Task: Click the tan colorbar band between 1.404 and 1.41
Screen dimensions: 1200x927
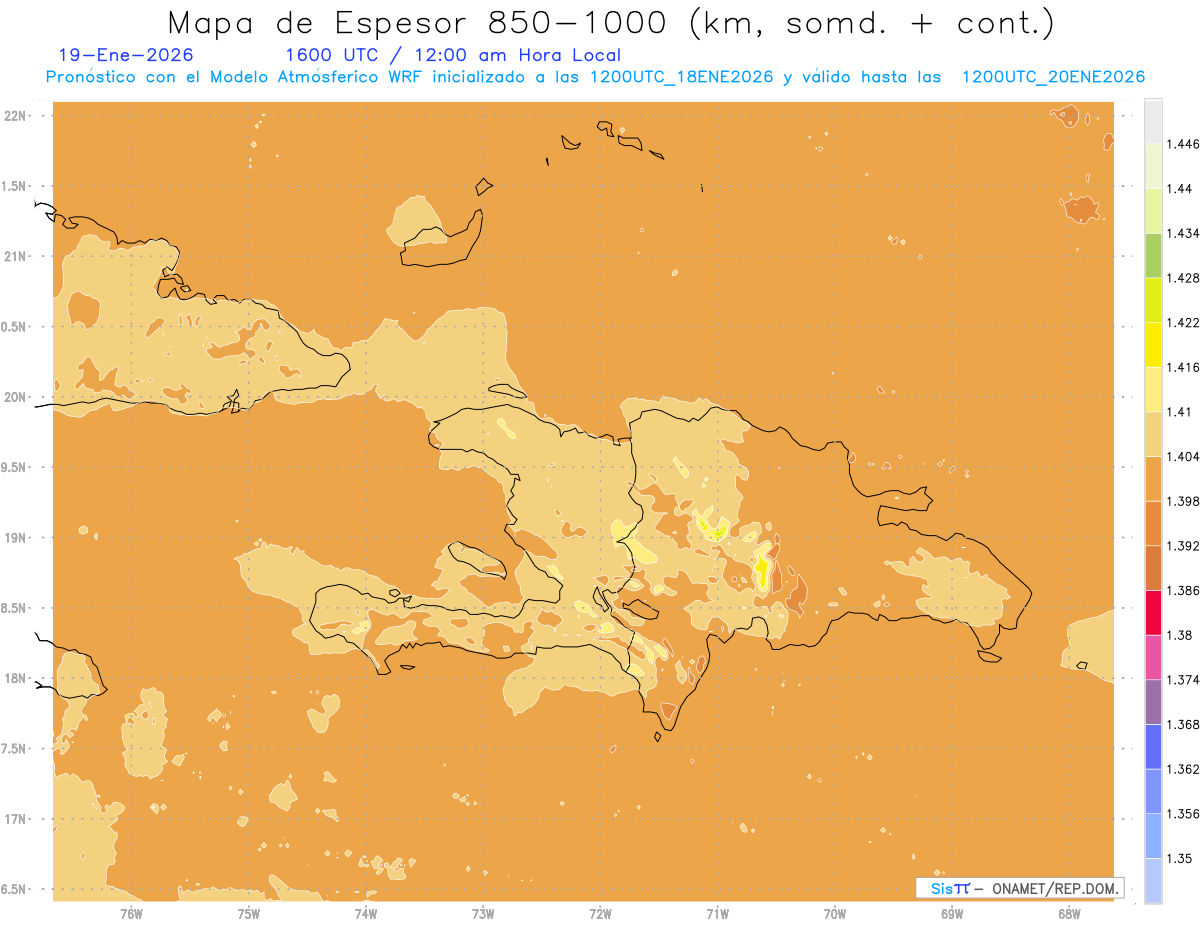Action: [1153, 434]
